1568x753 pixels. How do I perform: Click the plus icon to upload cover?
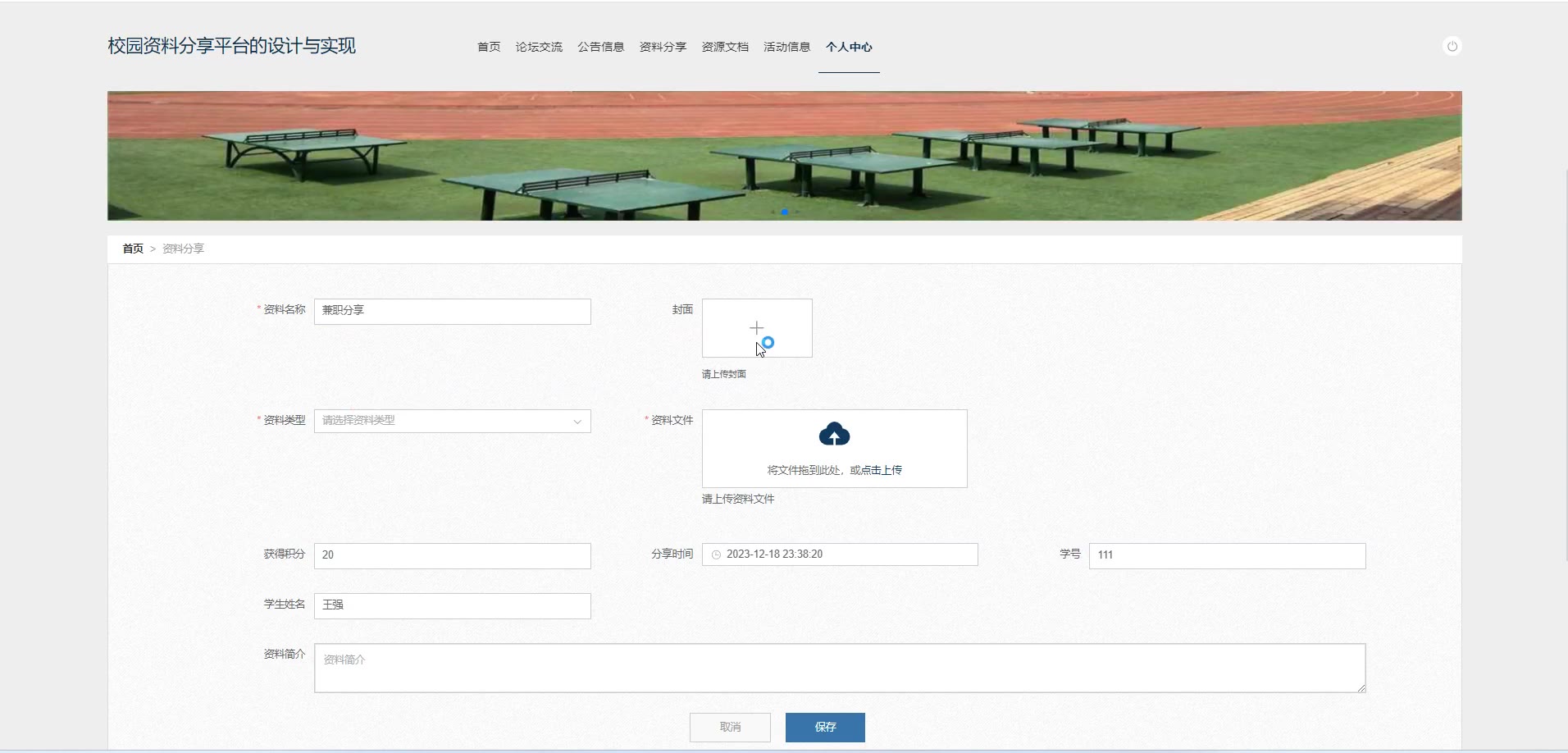pyautogui.click(x=756, y=327)
